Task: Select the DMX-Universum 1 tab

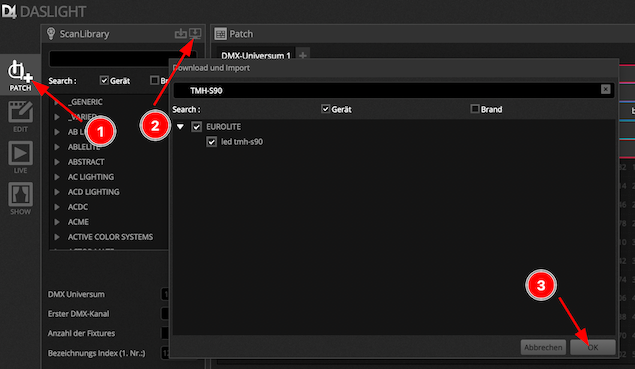Action: (x=256, y=55)
